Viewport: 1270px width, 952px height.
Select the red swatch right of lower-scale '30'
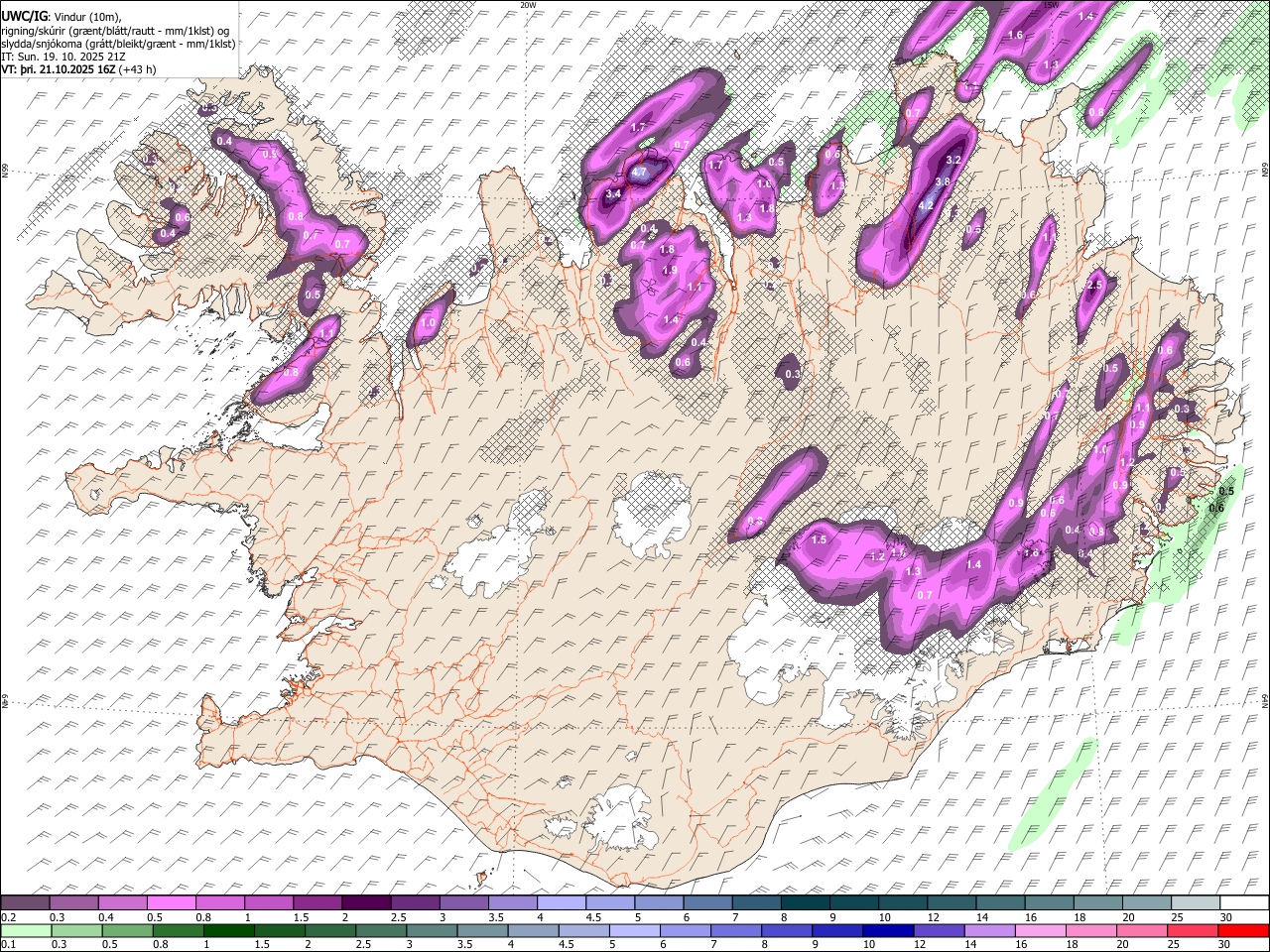click(1243, 931)
